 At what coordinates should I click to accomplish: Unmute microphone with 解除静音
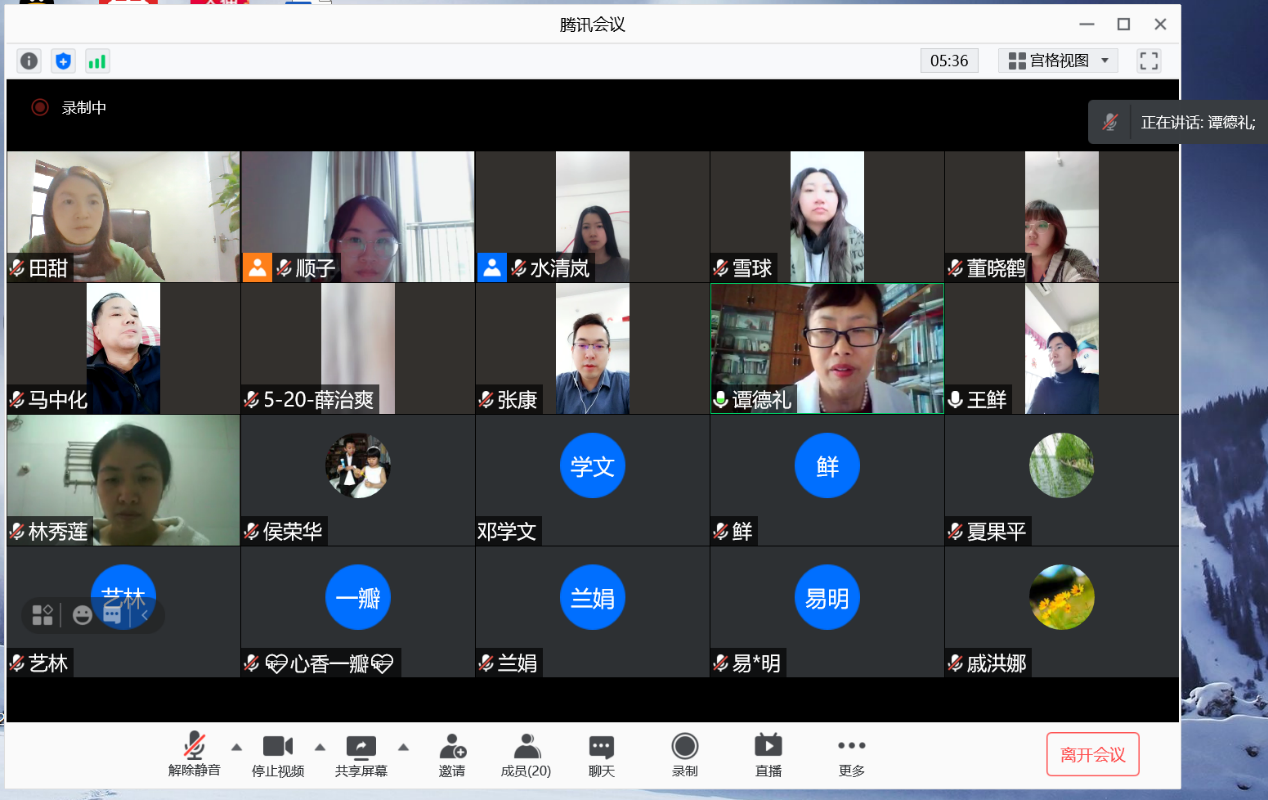(194, 754)
